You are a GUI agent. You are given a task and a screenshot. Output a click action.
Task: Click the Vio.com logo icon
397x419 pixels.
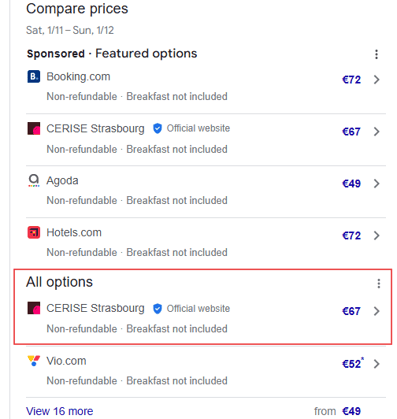point(34,361)
